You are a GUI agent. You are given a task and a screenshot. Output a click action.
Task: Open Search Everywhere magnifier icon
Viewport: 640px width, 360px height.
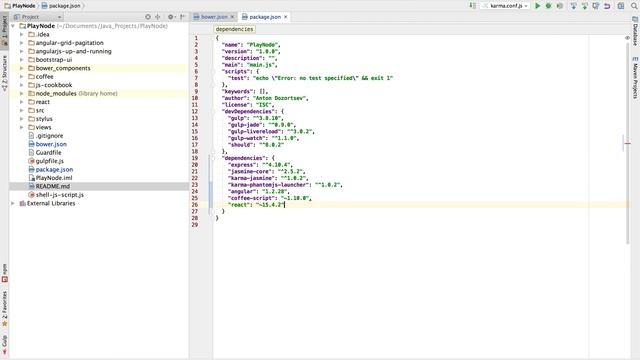pos(634,6)
